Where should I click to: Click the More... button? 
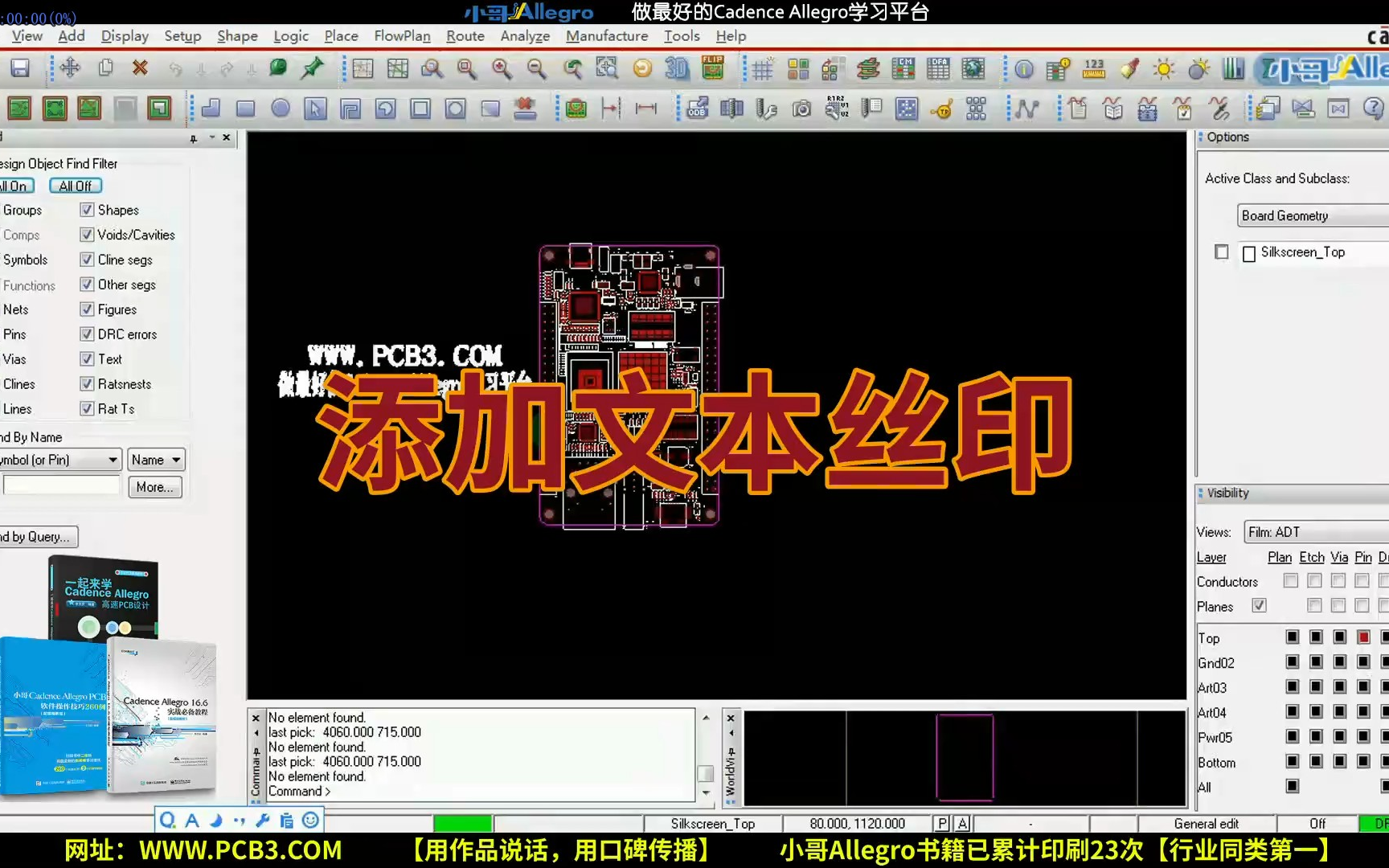point(154,487)
